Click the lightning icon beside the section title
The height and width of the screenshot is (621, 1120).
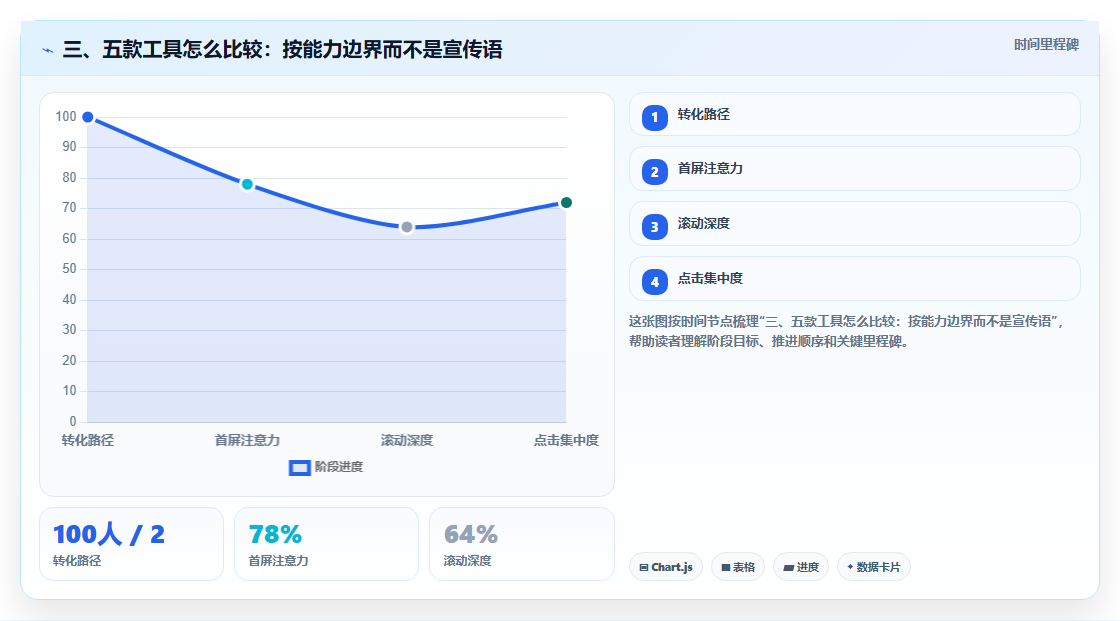point(48,50)
